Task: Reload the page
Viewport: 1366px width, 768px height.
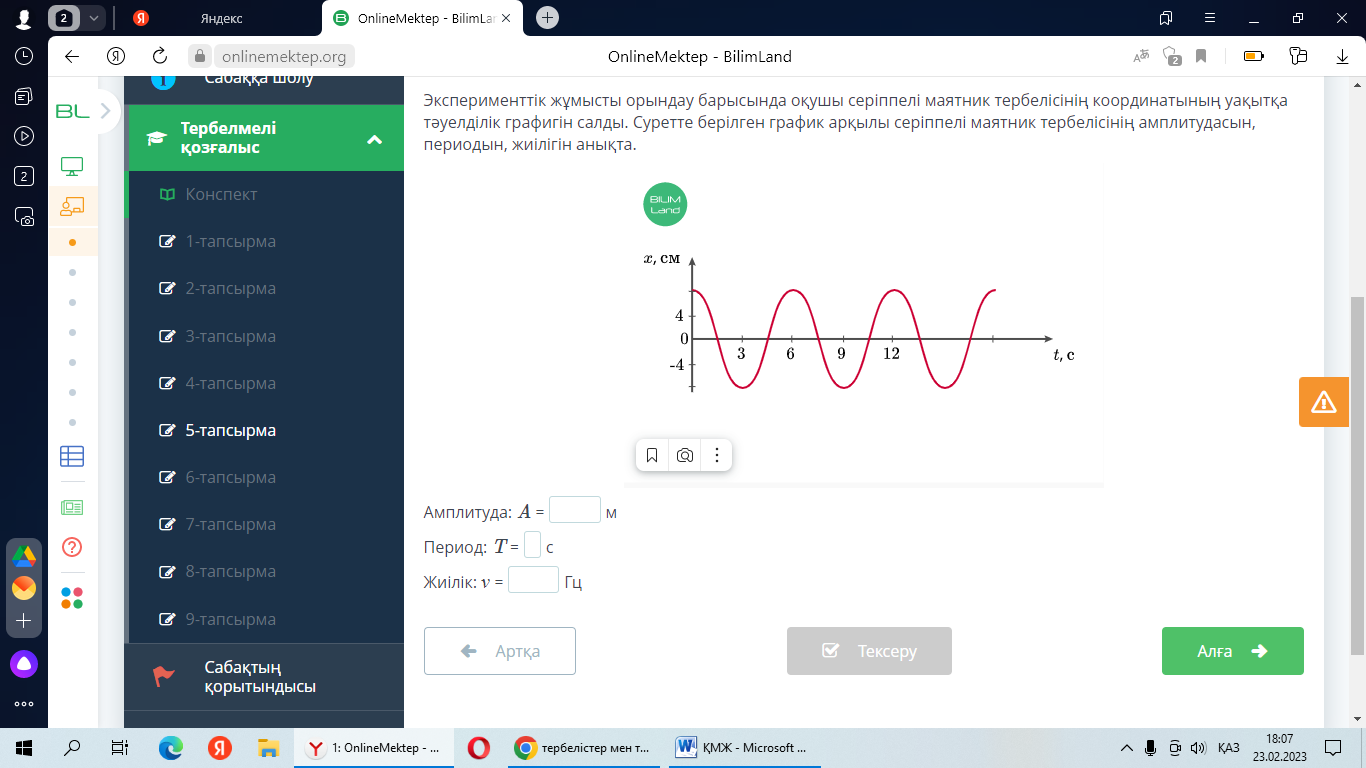Action: click(159, 57)
